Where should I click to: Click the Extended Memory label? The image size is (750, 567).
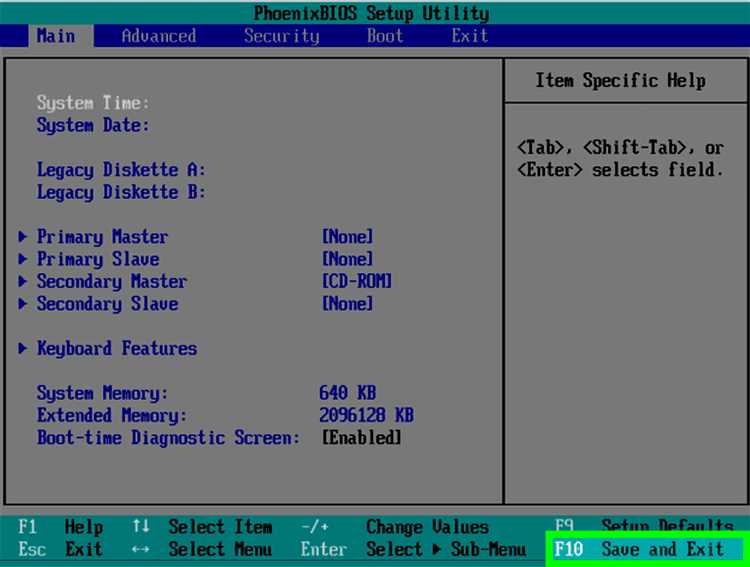click(x=112, y=415)
